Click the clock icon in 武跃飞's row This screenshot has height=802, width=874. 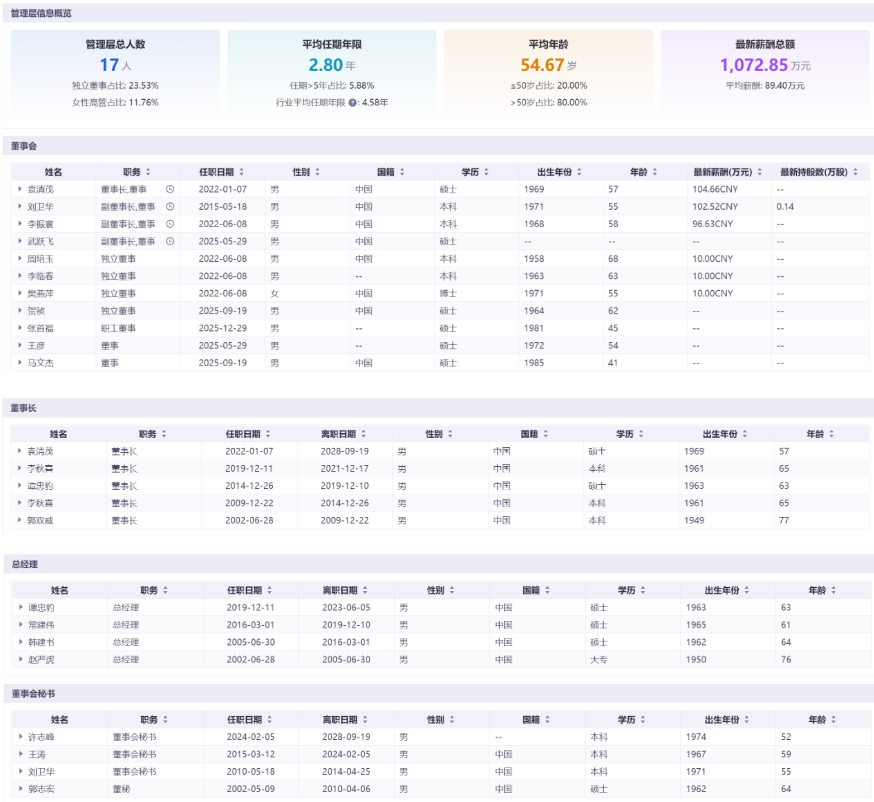pyautogui.click(x=170, y=241)
